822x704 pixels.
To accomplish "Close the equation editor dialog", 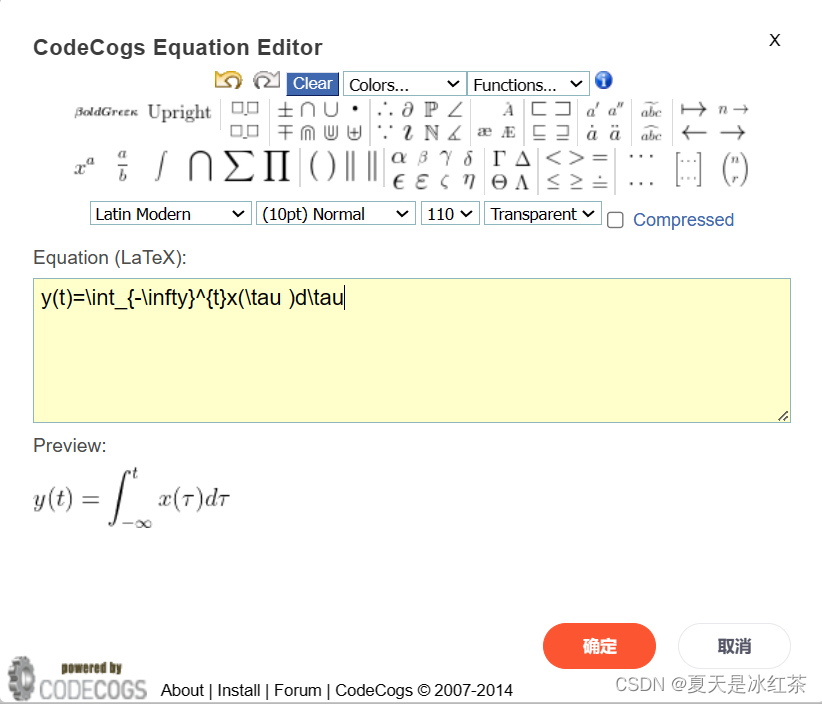I will pos(774,40).
